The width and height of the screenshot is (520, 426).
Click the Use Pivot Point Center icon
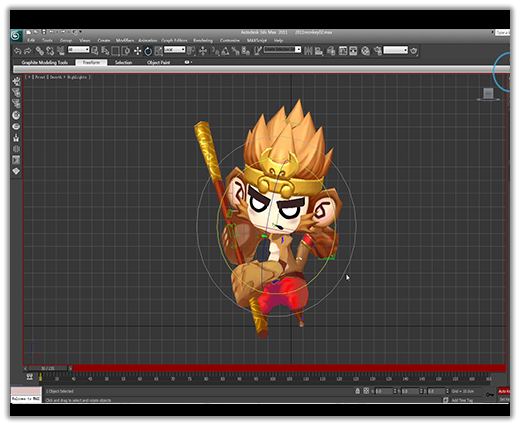(191, 51)
